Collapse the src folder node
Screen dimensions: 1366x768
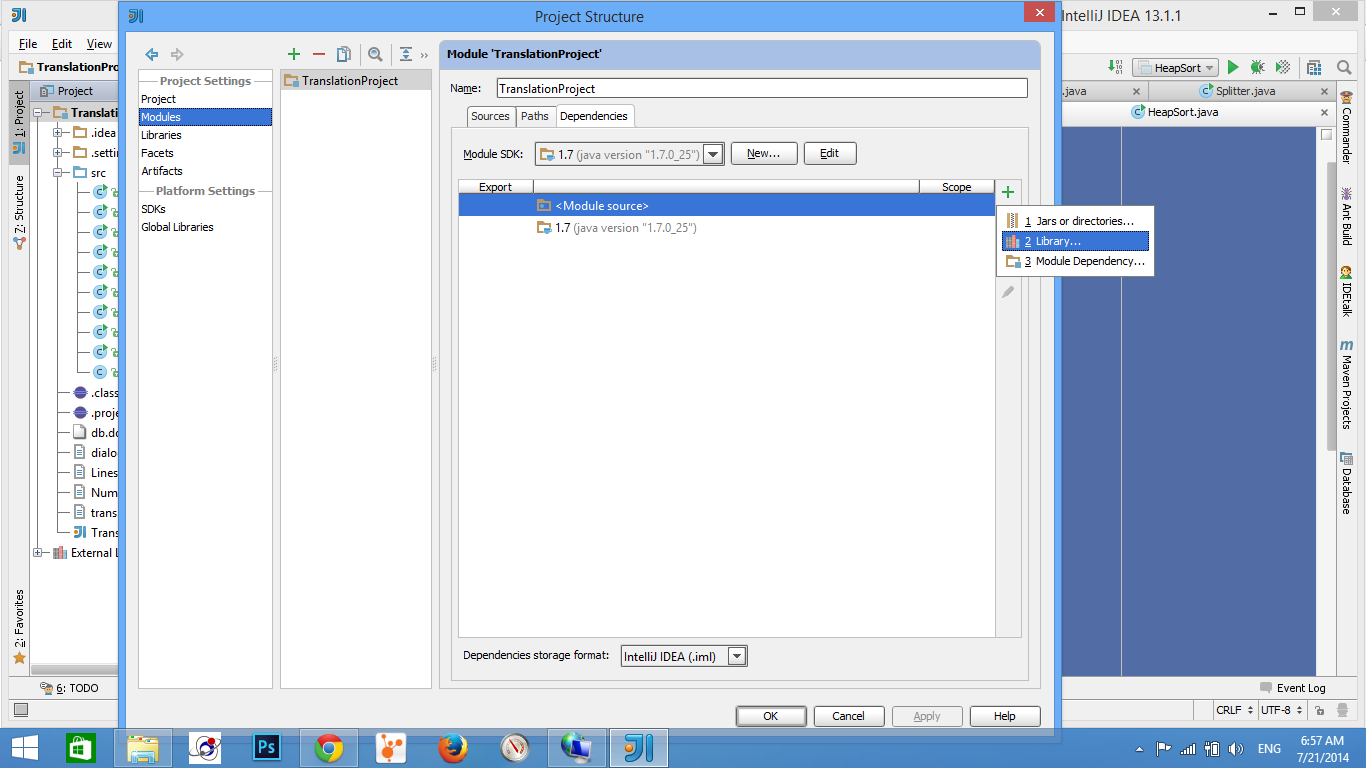coord(58,173)
